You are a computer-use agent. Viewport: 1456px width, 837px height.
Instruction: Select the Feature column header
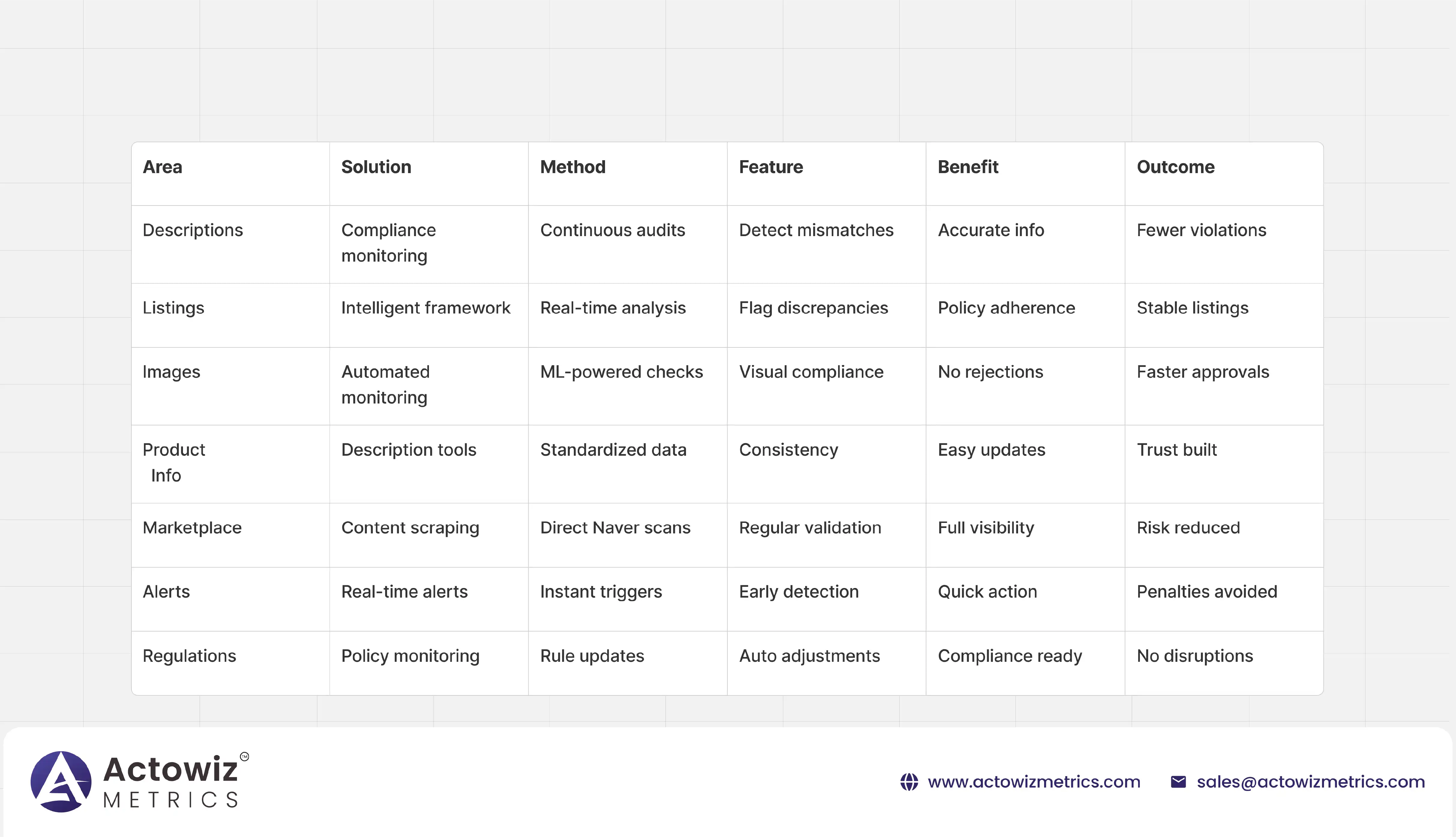tap(771, 167)
